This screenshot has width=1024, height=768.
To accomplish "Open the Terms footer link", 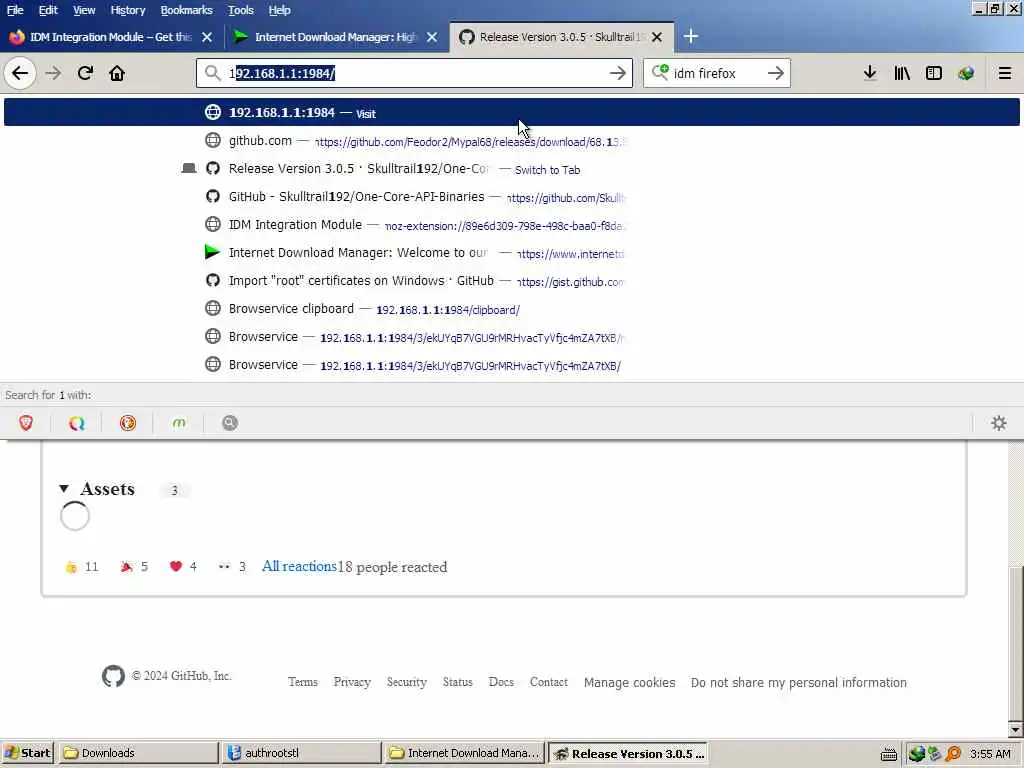I will pyautogui.click(x=303, y=682).
